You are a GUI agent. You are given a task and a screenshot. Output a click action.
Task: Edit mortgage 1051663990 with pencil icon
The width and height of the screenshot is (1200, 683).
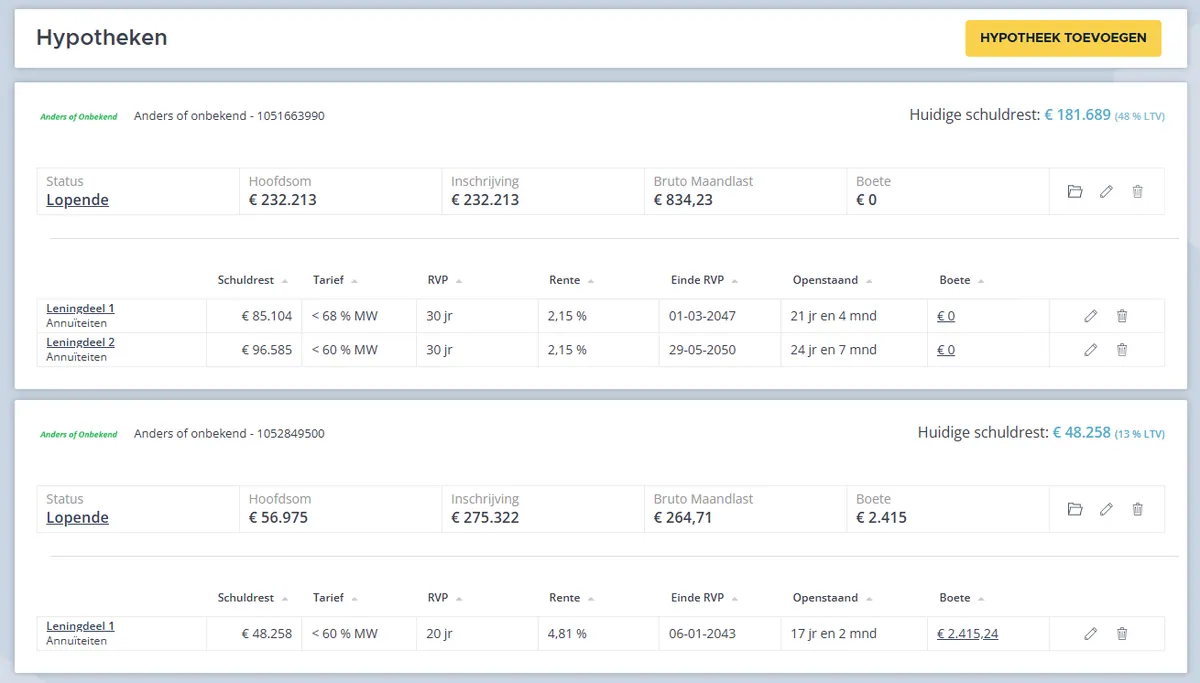point(1106,191)
